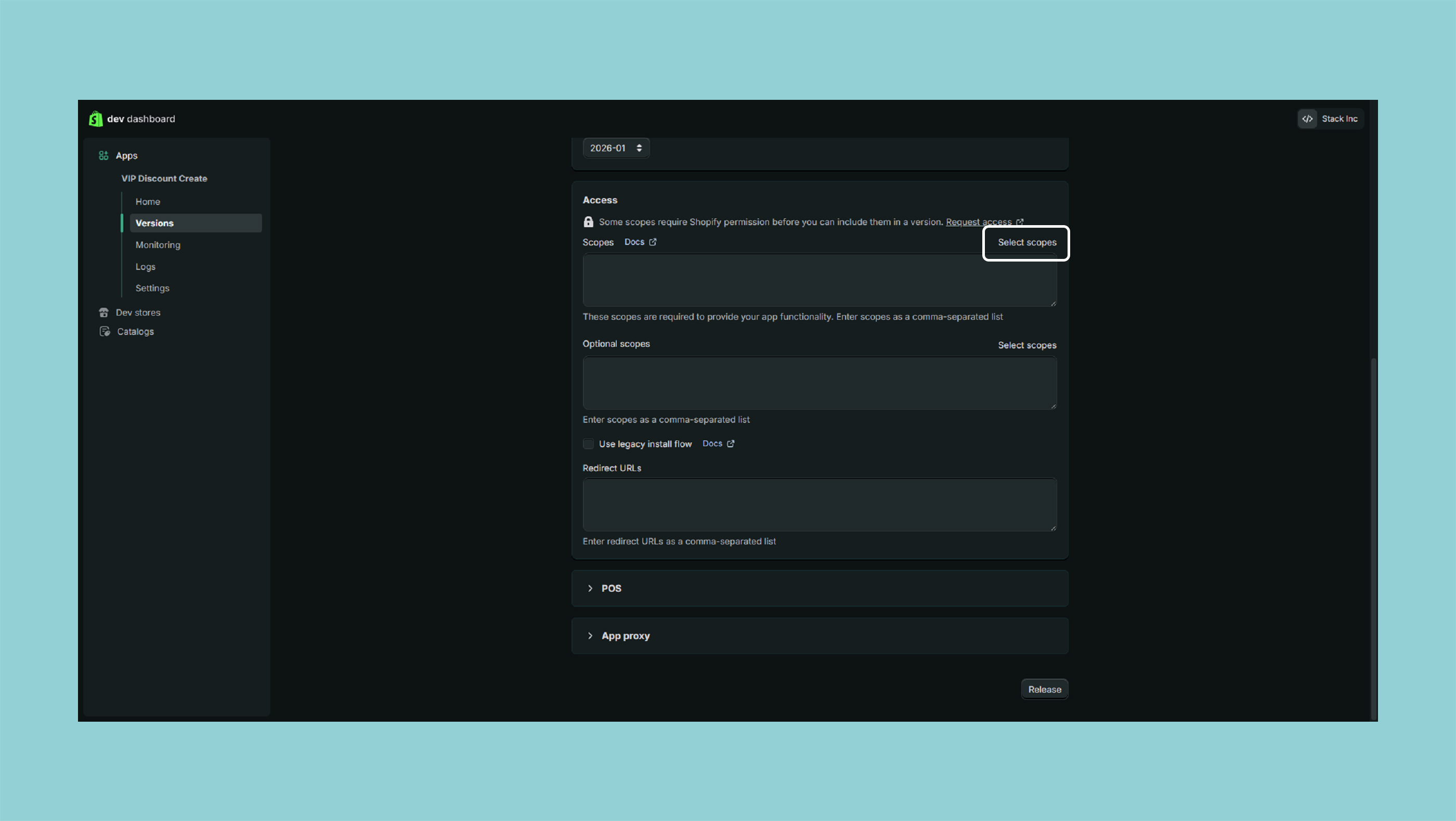Click the Catalogs icon in sidebar

point(105,332)
